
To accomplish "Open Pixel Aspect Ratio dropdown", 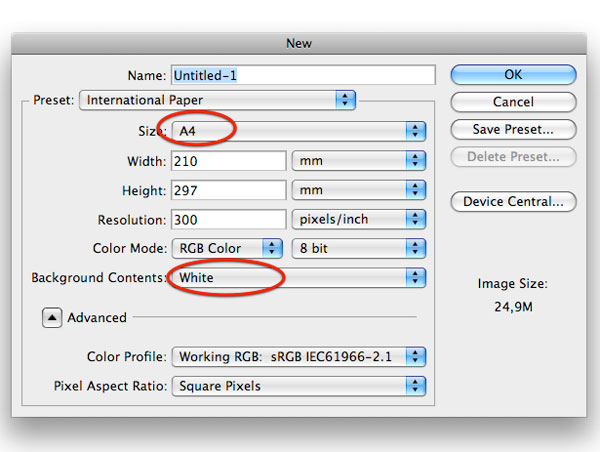I will coord(298,385).
